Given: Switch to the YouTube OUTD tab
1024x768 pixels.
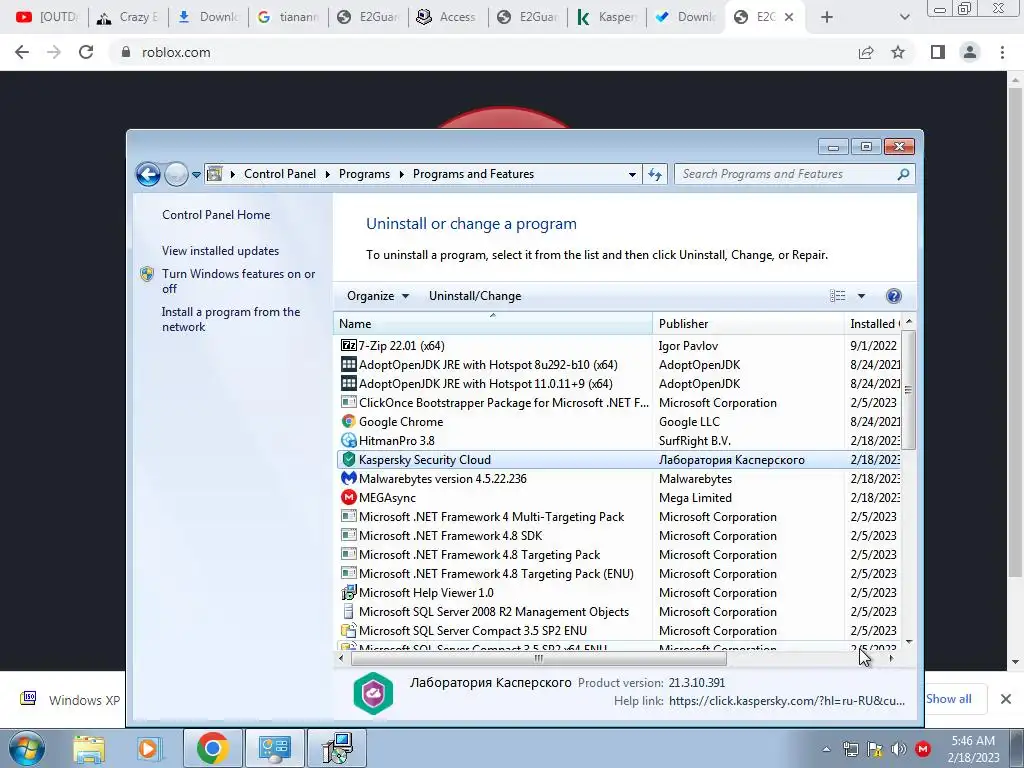Looking at the screenshot, I should click(47, 17).
